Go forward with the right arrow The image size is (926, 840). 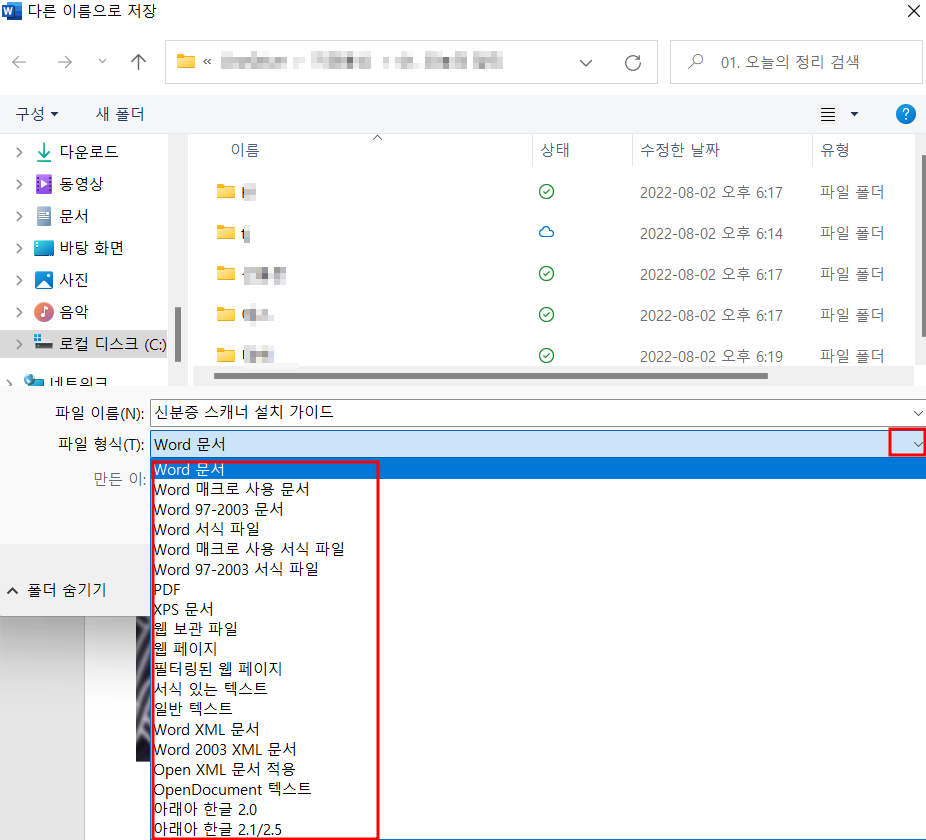64,62
